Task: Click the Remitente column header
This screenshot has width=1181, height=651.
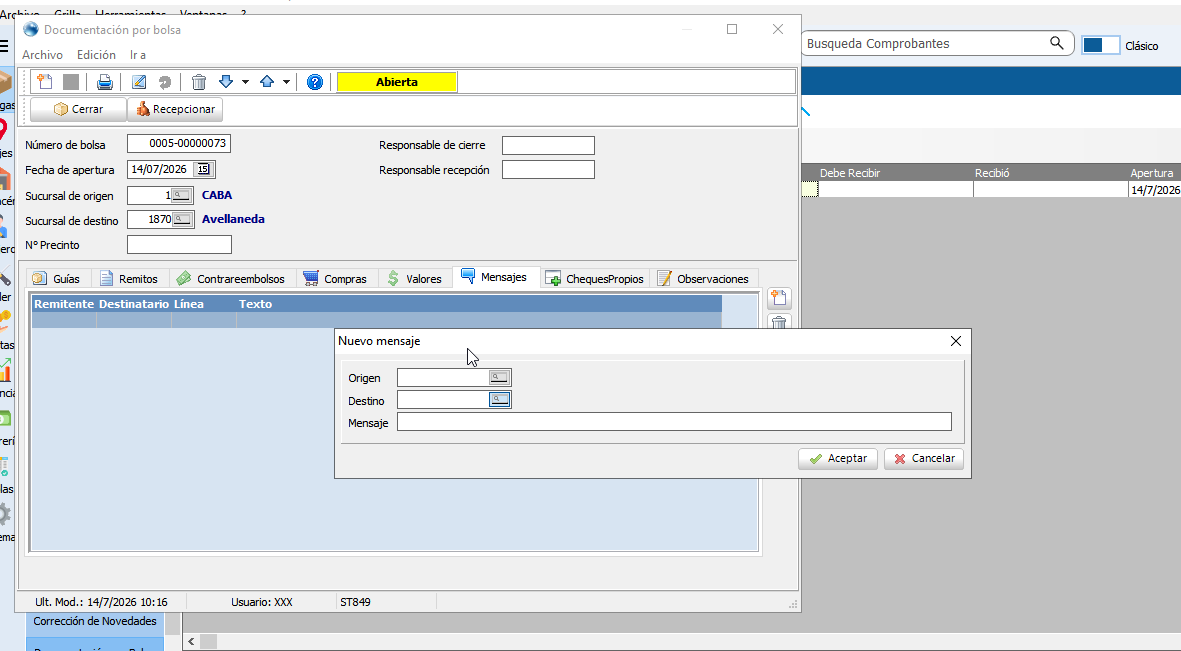Action: click(x=64, y=304)
